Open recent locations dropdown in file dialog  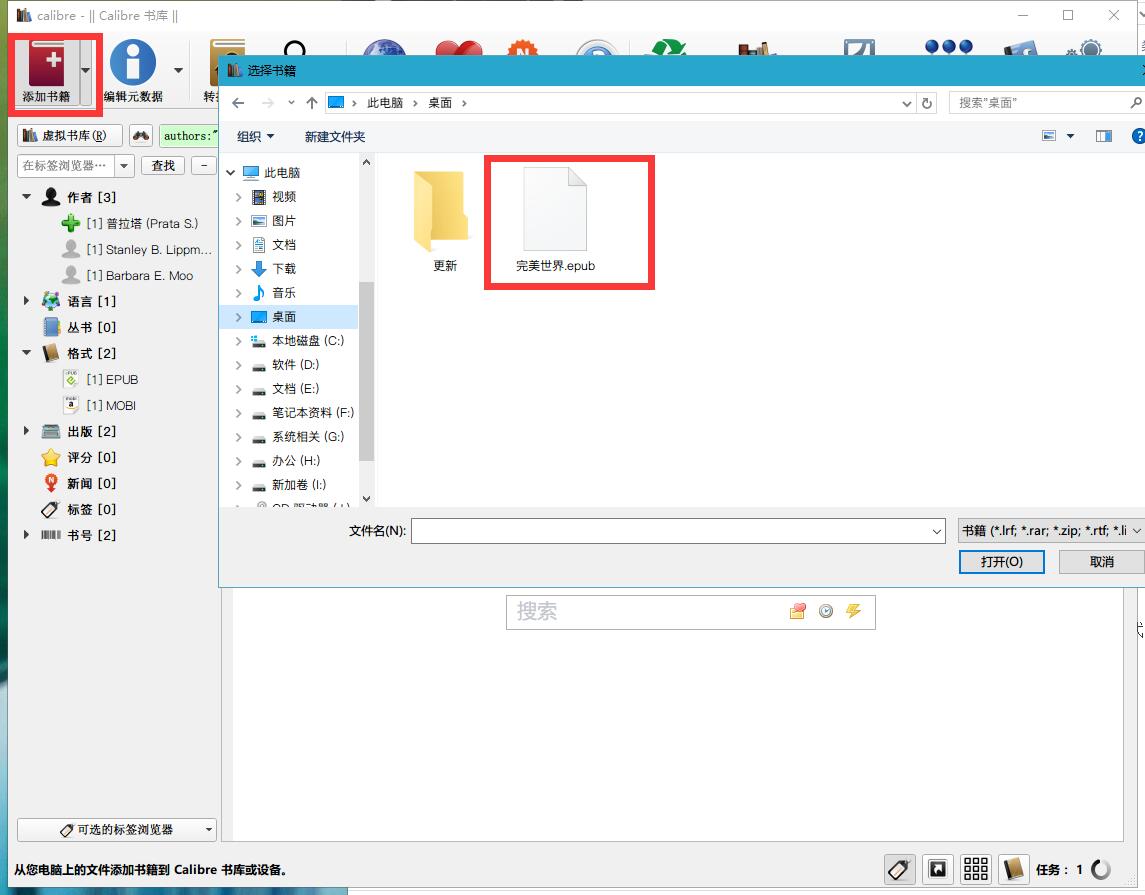tap(291, 103)
